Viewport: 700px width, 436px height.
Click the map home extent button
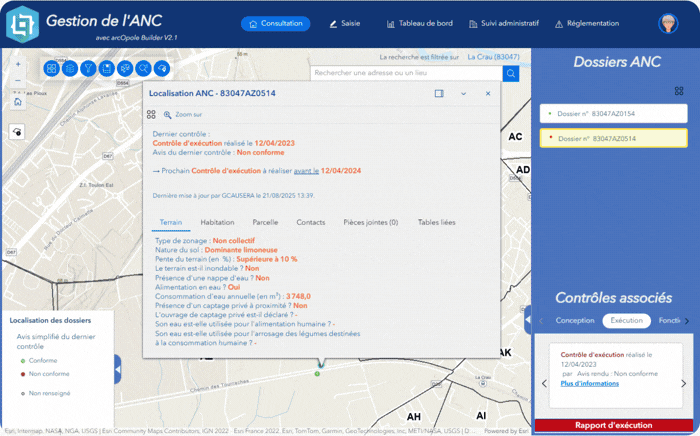(x=18, y=101)
